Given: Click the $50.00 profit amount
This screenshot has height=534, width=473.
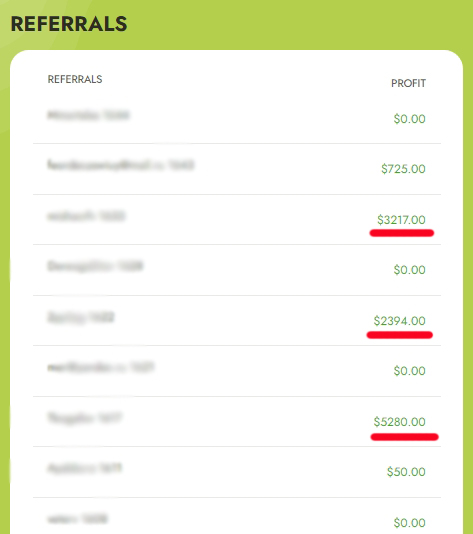Looking at the screenshot, I should coord(406,472).
